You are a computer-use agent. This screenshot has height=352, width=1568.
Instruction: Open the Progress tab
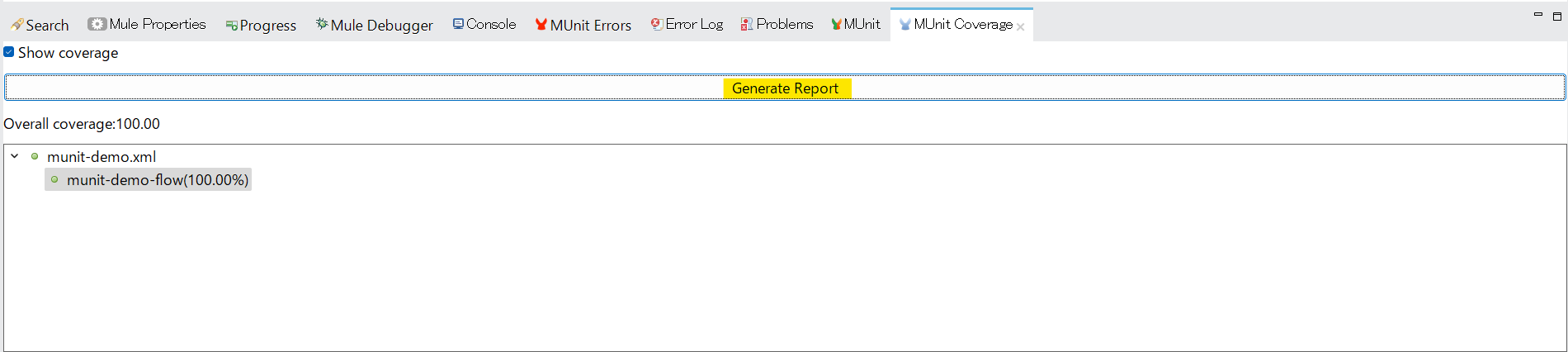[261, 25]
